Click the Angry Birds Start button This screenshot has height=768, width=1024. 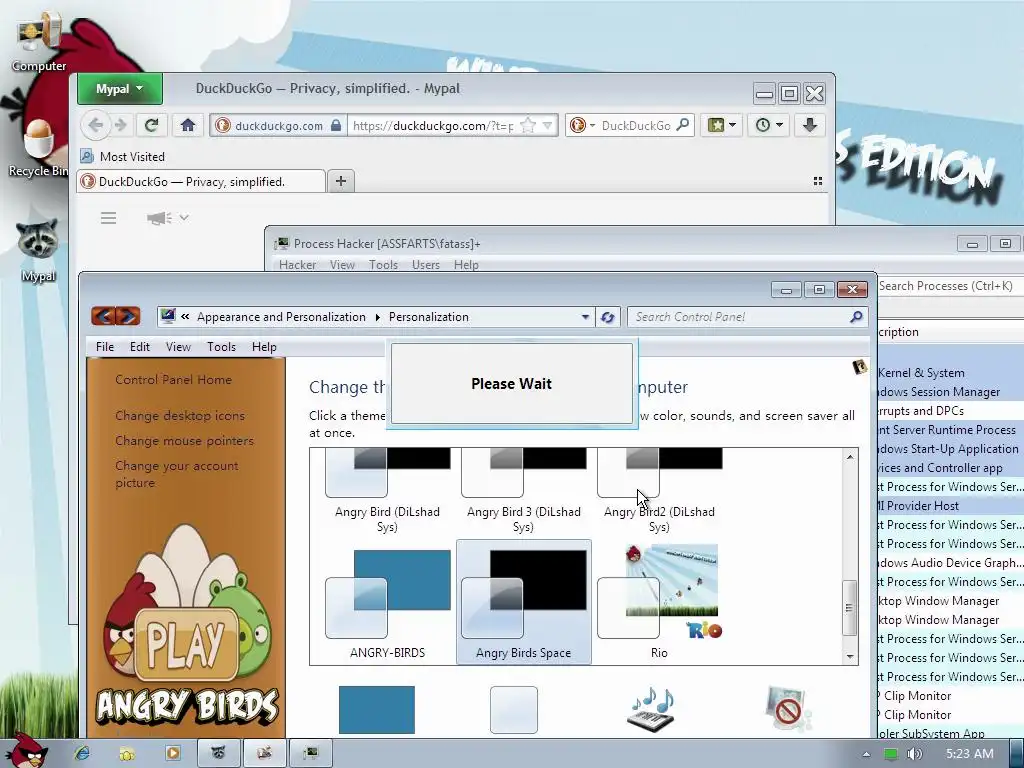(x=26, y=751)
